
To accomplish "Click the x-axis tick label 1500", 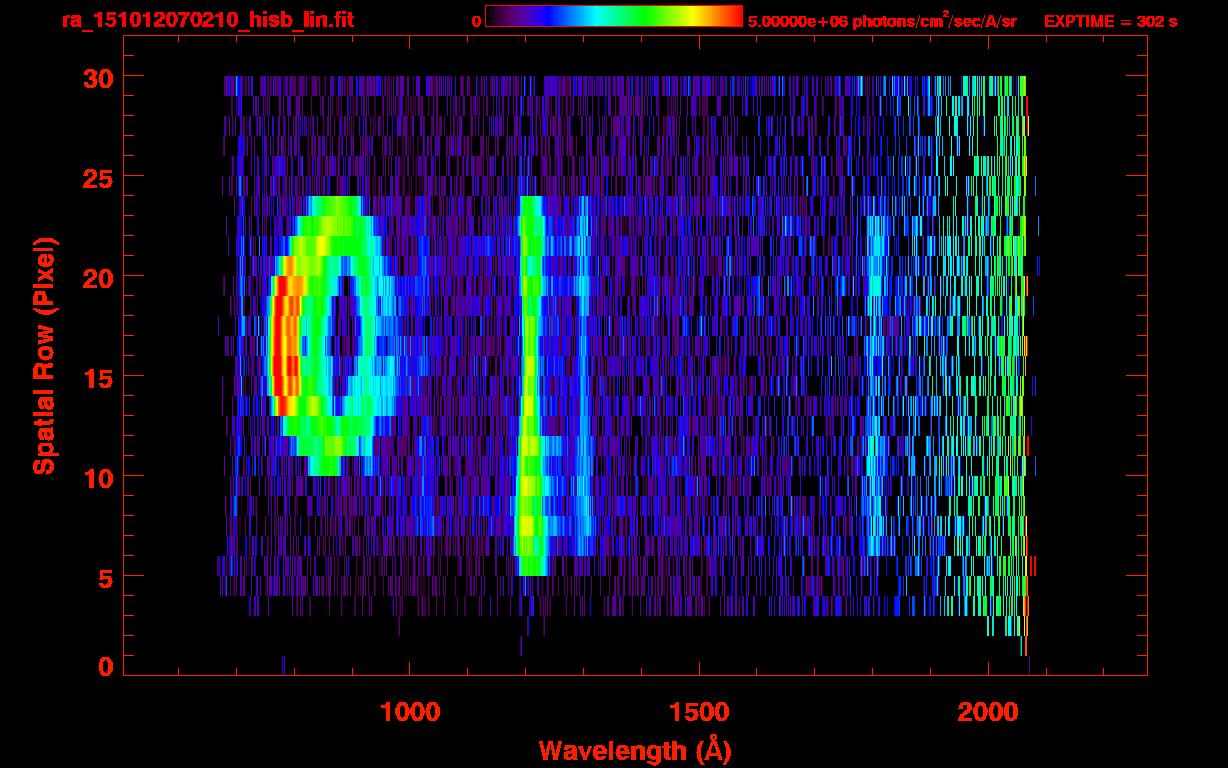I will tap(699, 712).
